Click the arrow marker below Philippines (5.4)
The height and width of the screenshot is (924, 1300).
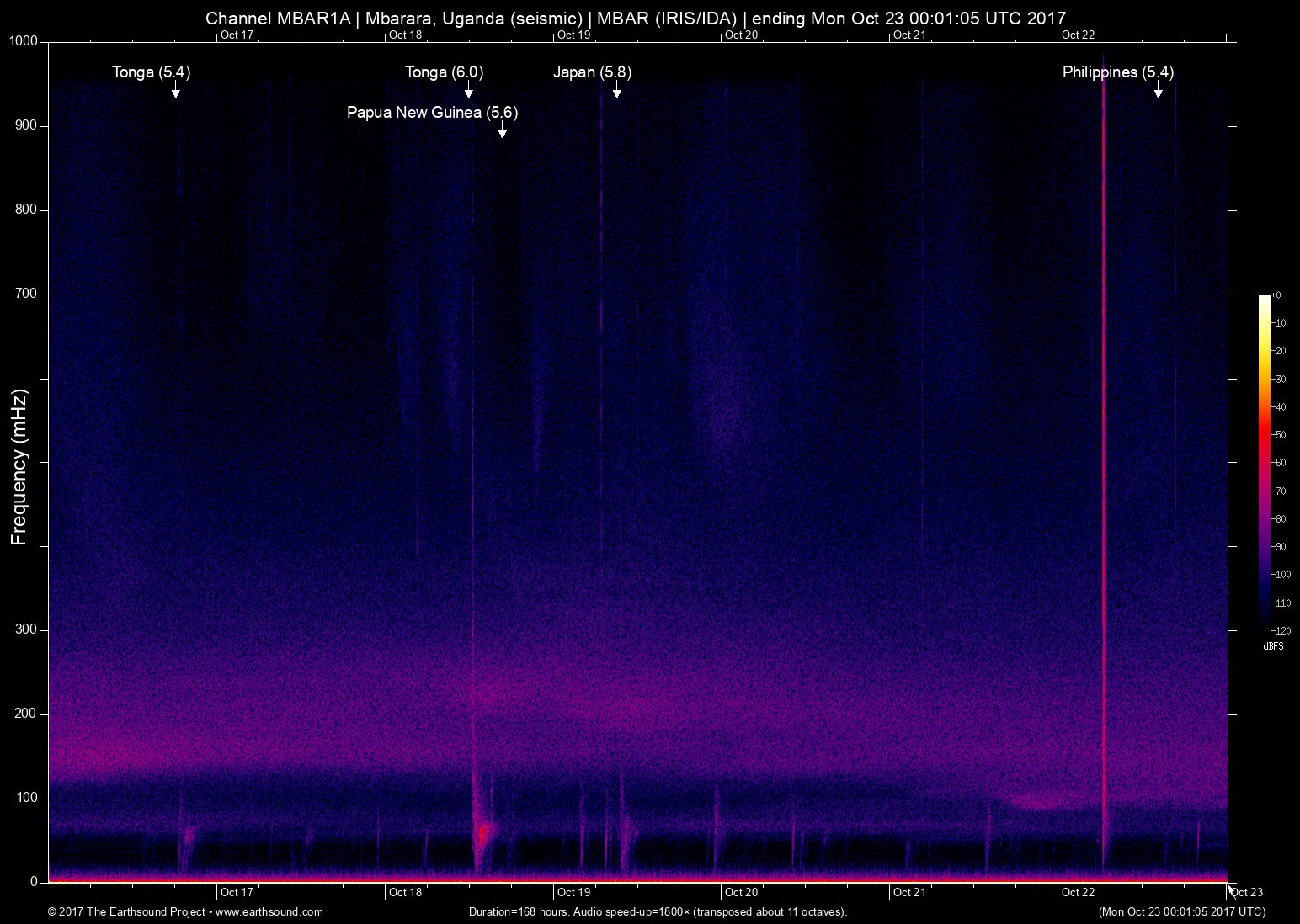coord(1158,91)
